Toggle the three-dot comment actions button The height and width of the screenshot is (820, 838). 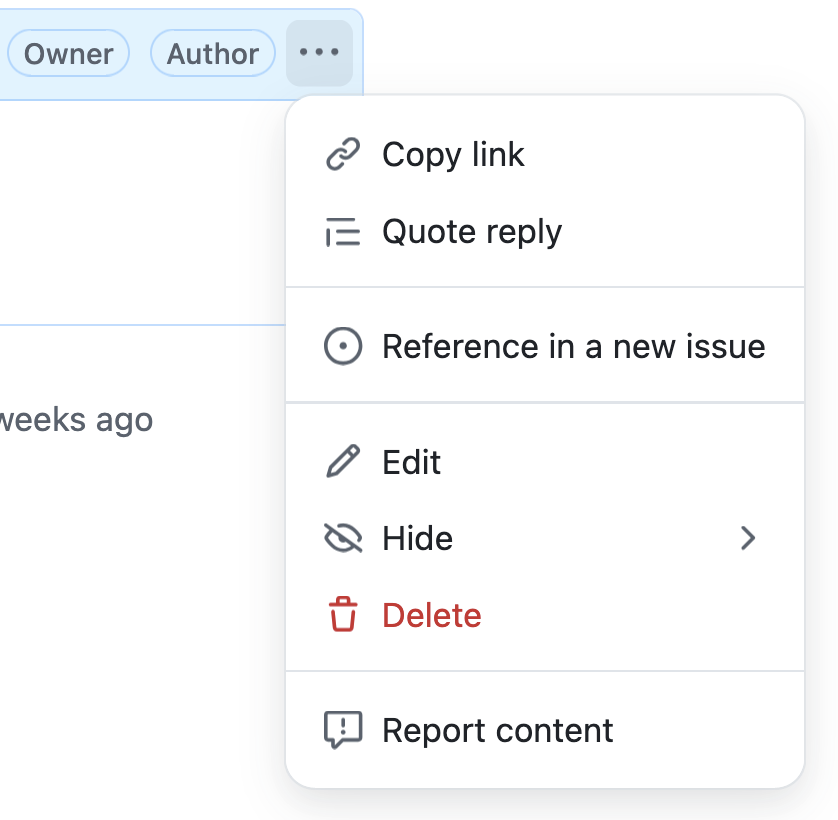click(x=319, y=52)
